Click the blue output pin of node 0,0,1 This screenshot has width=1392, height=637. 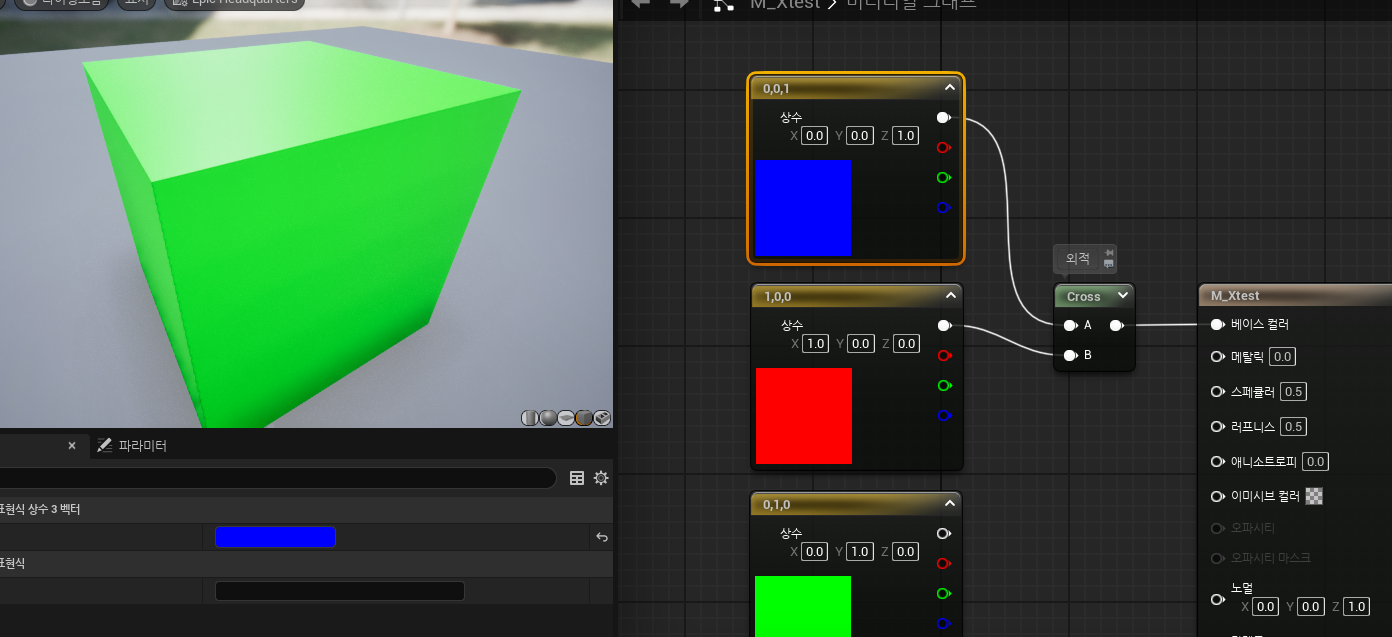pyautogui.click(x=944, y=208)
